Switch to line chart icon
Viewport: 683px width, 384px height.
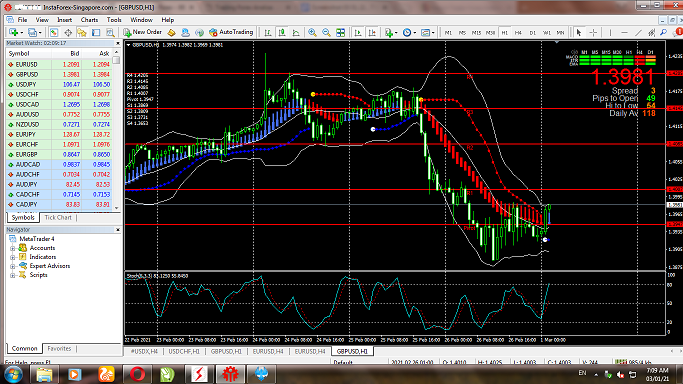[296, 32]
